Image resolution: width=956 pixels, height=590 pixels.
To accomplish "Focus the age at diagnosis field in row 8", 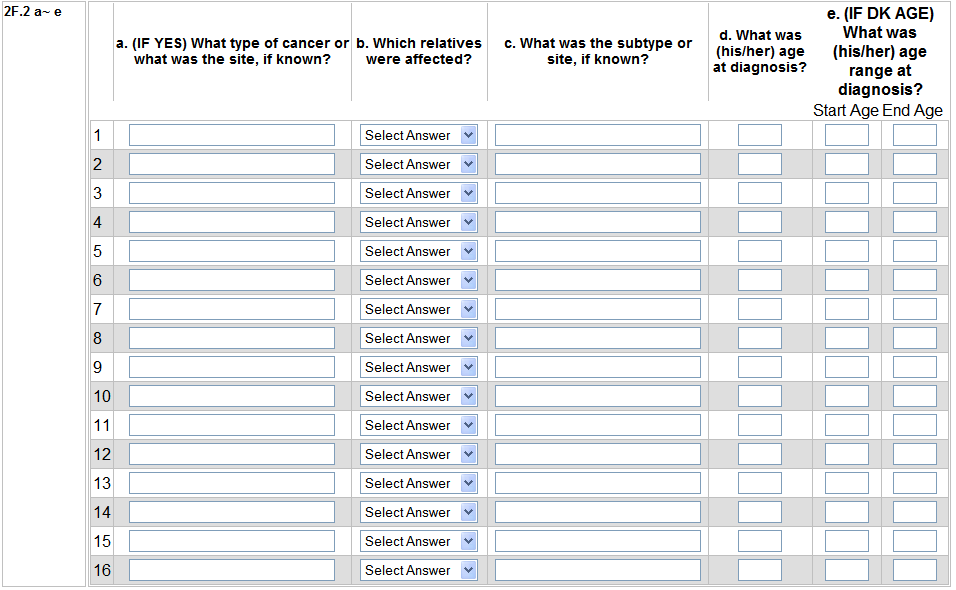I will click(760, 338).
